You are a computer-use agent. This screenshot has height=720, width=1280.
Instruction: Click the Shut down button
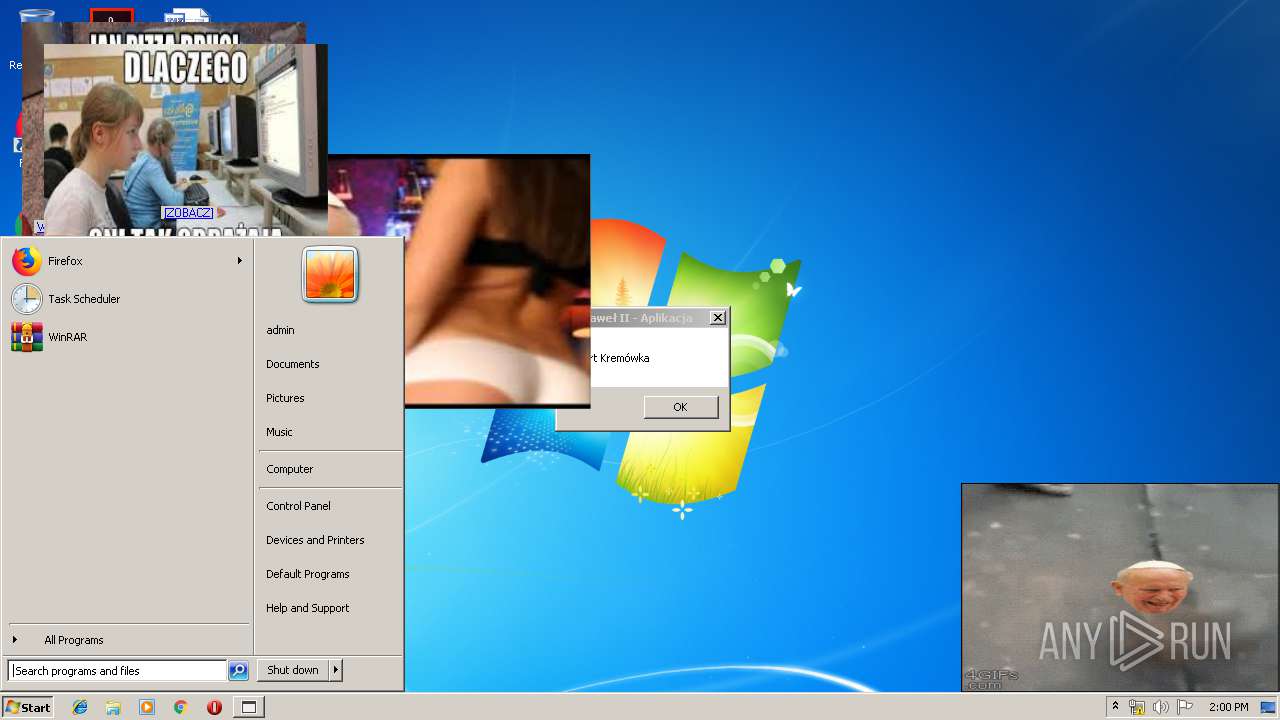pyautogui.click(x=293, y=670)
